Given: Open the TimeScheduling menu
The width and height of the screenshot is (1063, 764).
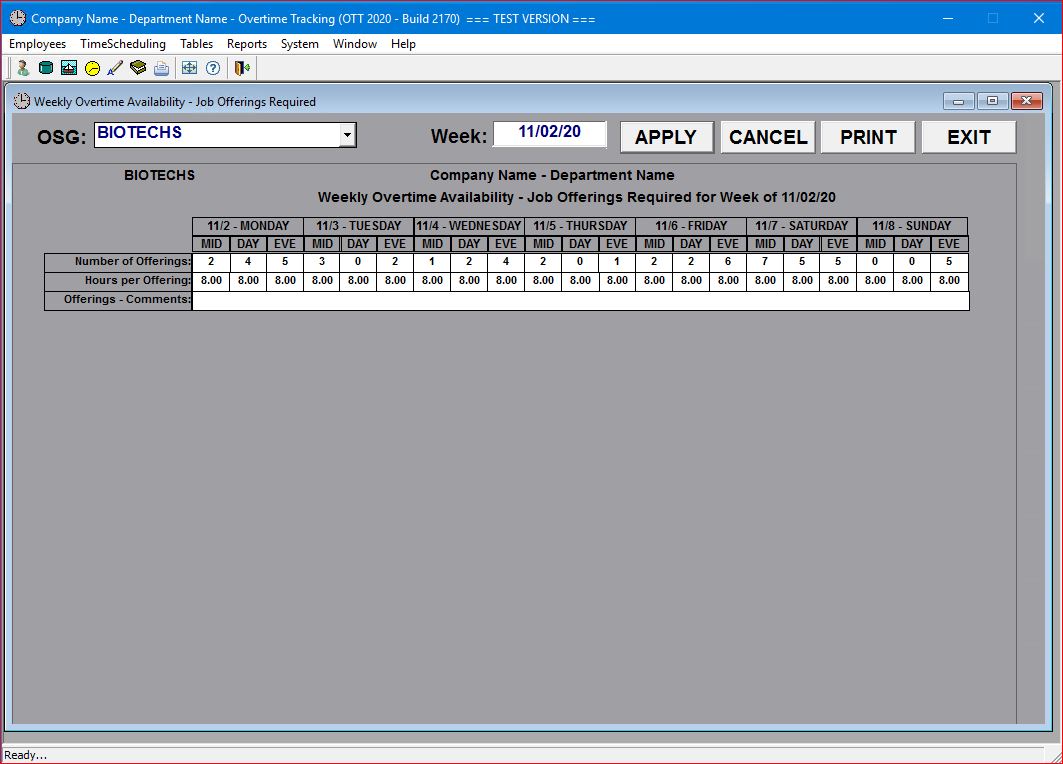Looking at the screenshot, I should [123, 44].
